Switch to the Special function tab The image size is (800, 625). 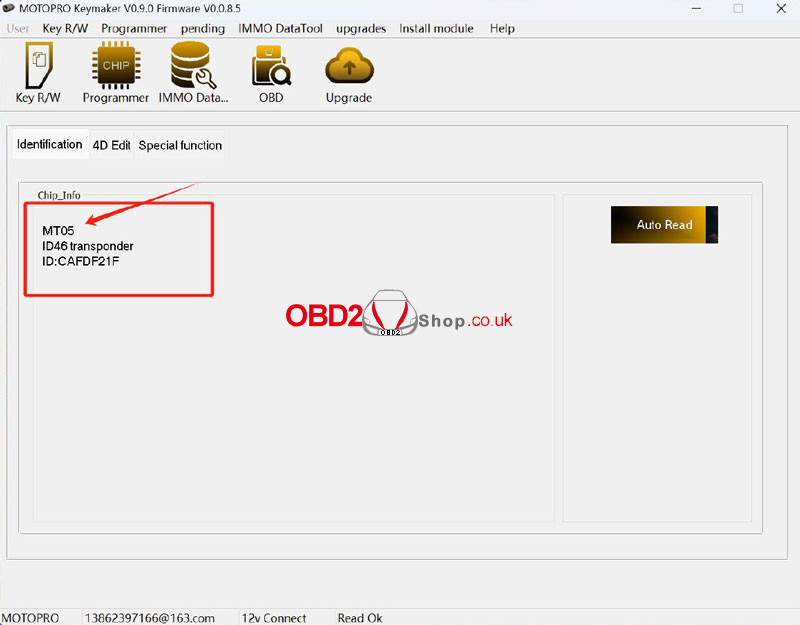click(180, 145)
